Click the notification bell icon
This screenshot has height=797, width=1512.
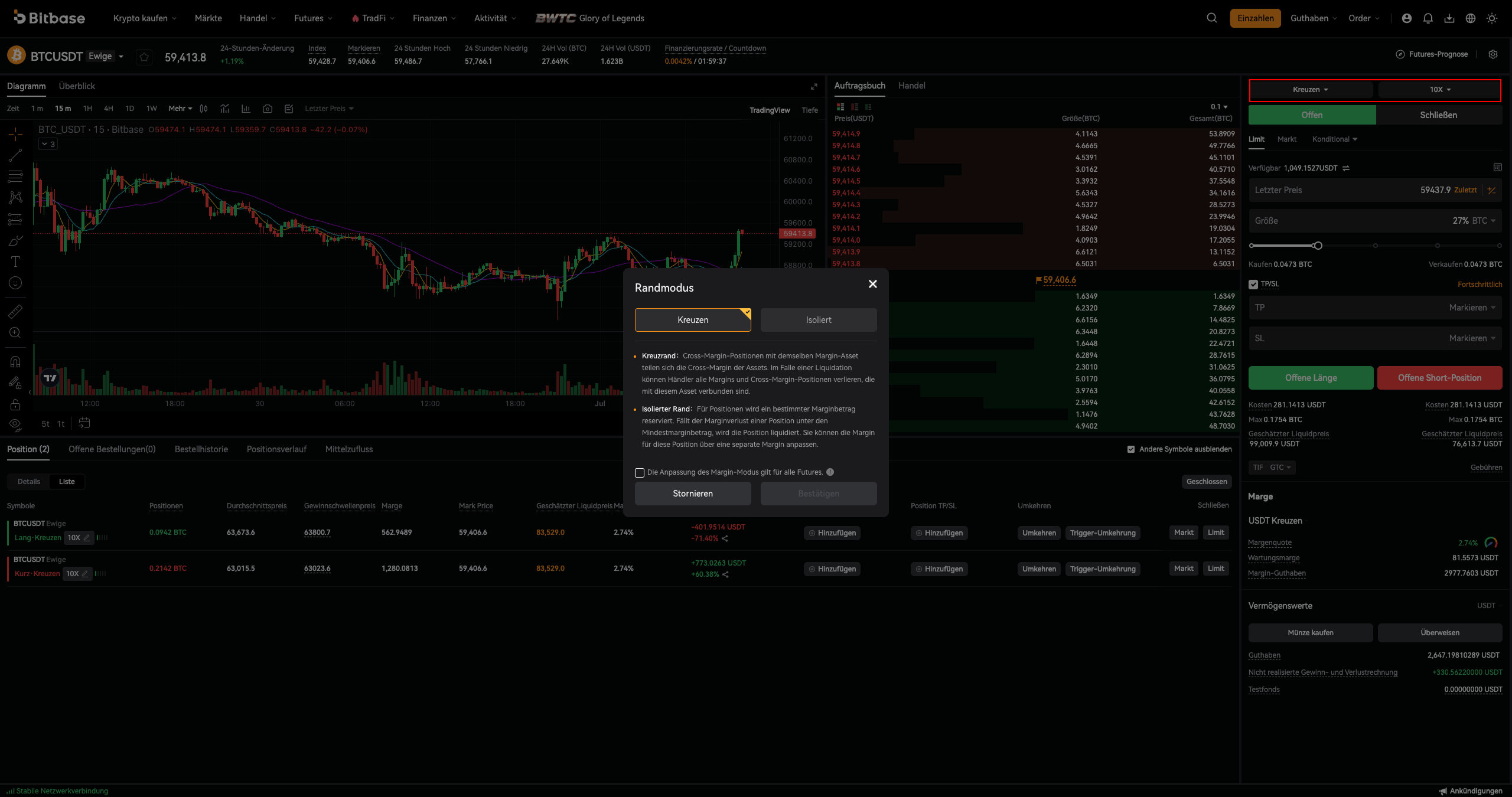(1428, 18)
